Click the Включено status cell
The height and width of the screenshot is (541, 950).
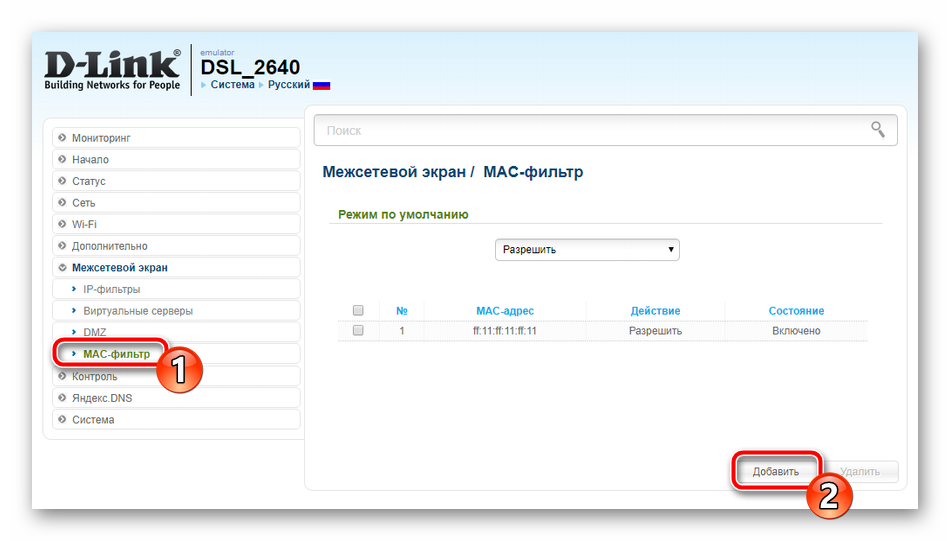pyautogui.click(x=796, y=331)
